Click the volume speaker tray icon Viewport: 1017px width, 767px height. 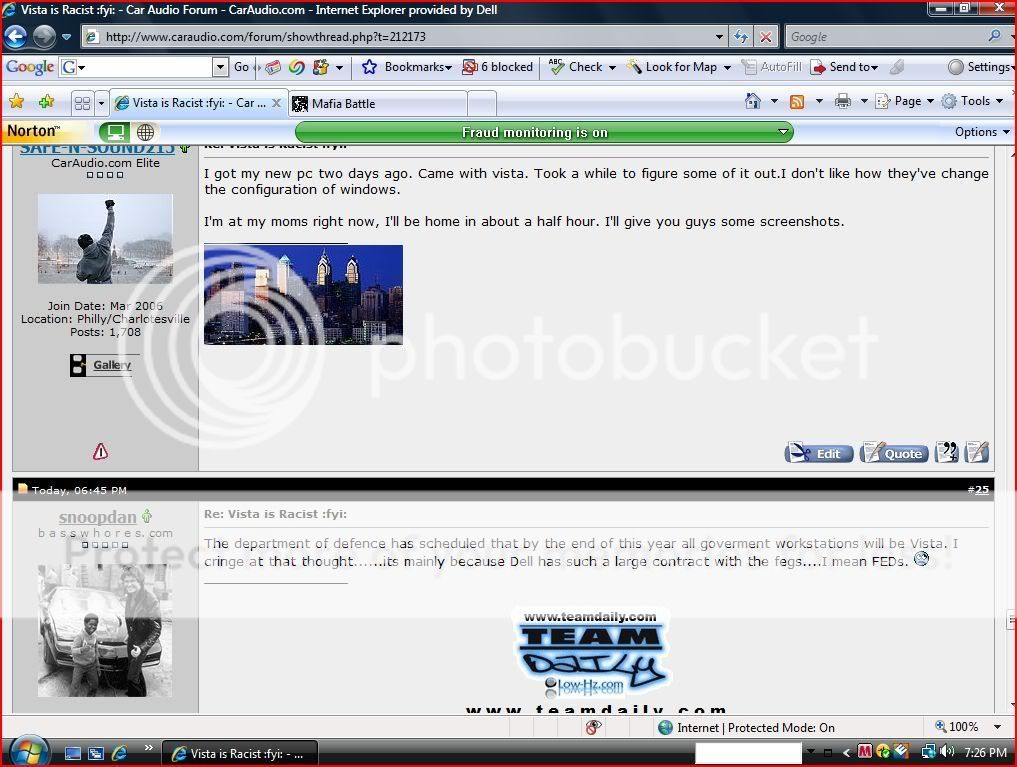pos(947,751)
